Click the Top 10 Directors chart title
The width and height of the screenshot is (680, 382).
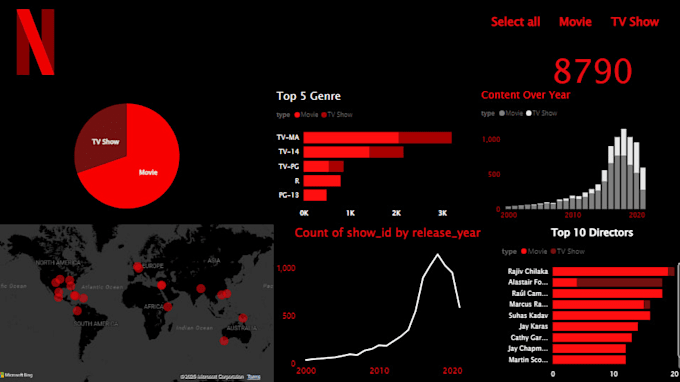point(592,233)
